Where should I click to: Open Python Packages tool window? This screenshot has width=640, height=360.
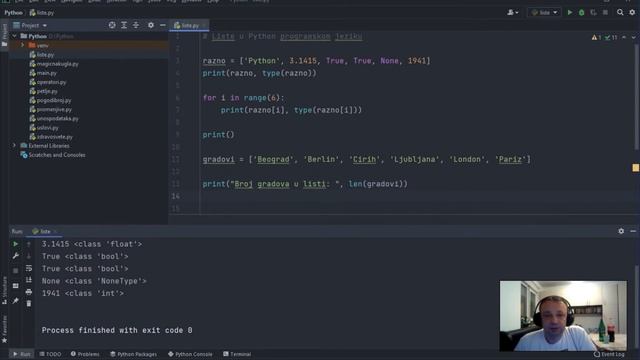point(133,354)
